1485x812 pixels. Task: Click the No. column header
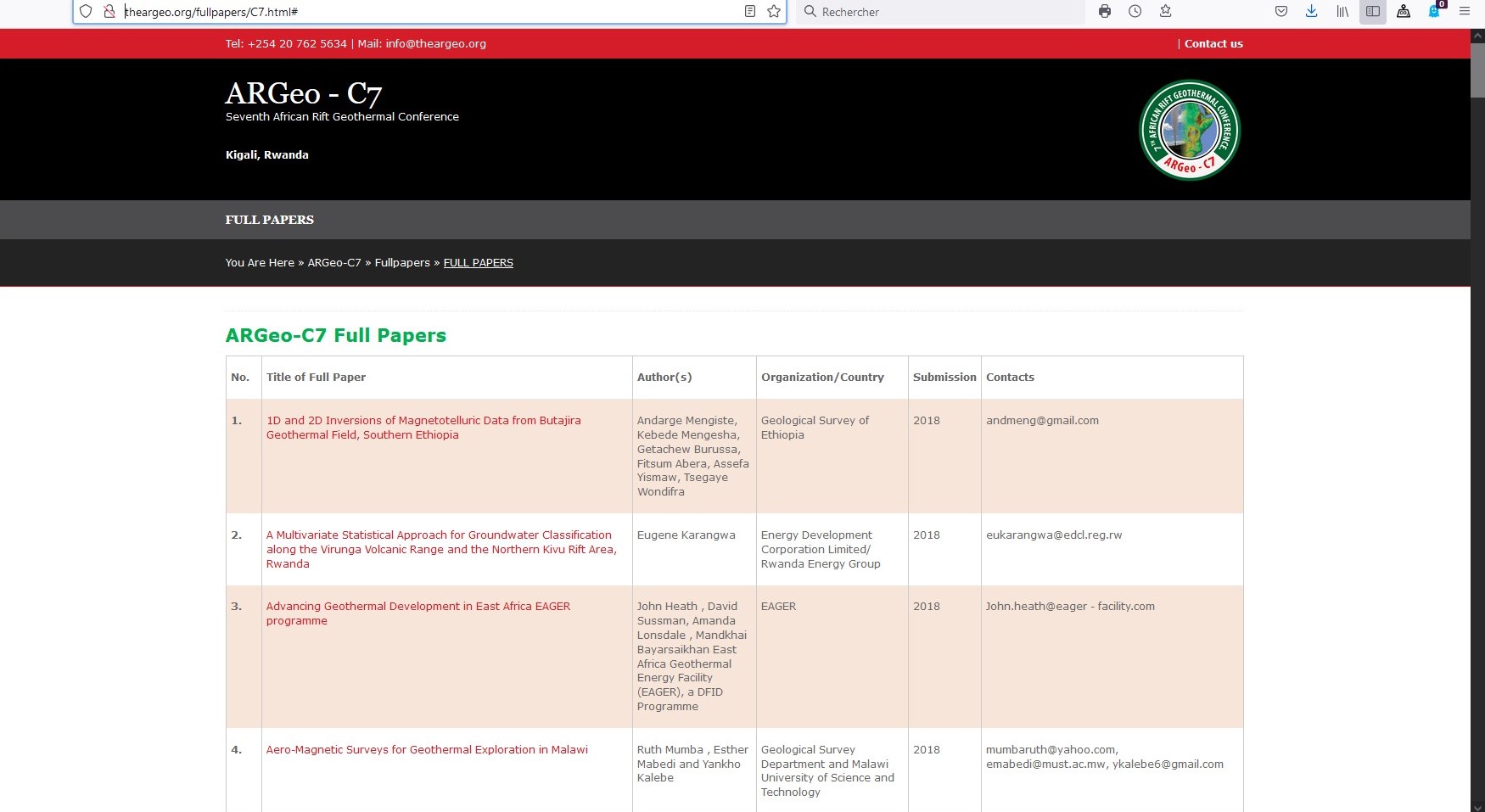[x=240, y=378]
